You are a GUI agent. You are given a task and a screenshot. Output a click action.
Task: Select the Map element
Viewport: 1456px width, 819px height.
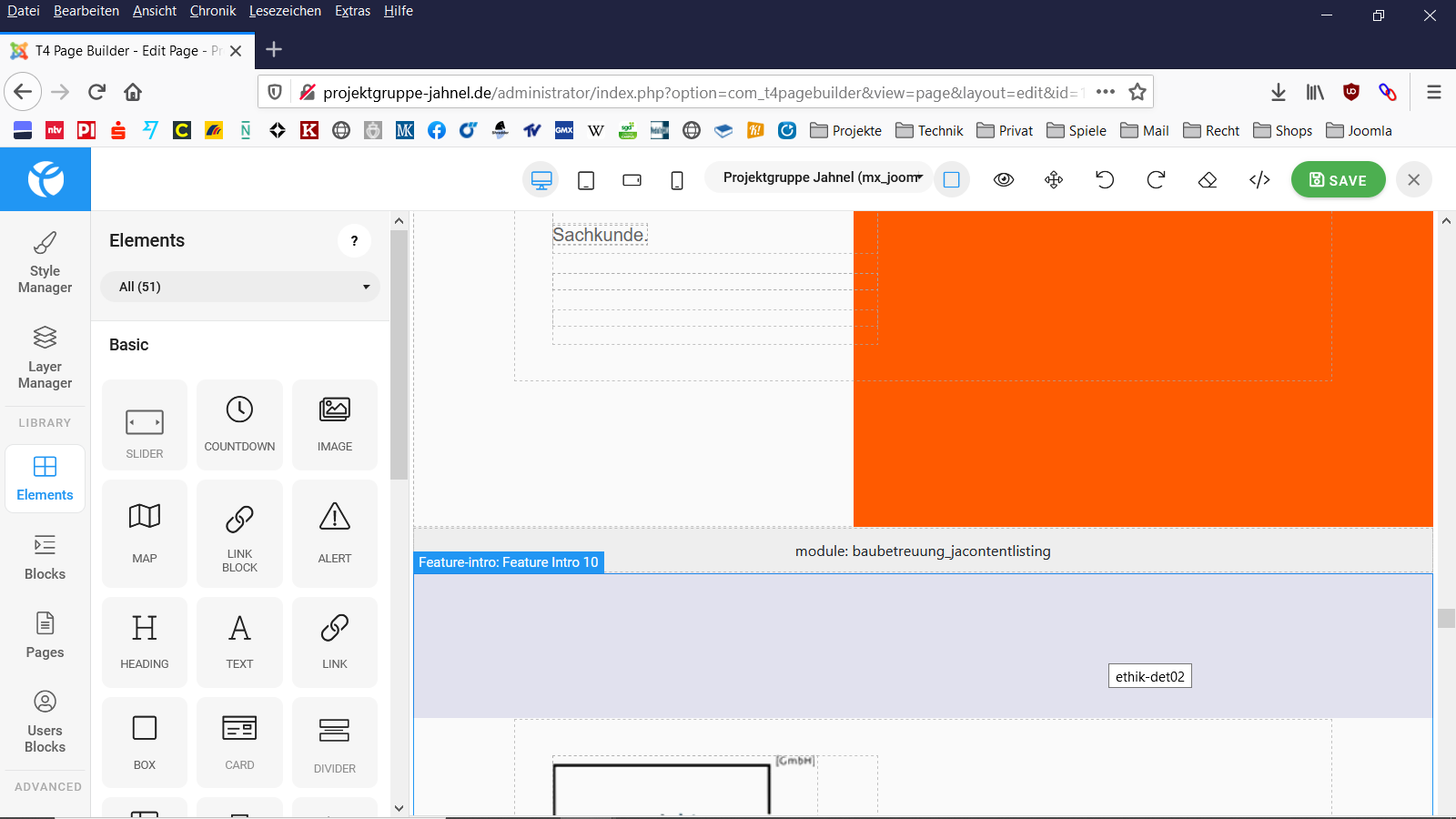pos(145,532)
